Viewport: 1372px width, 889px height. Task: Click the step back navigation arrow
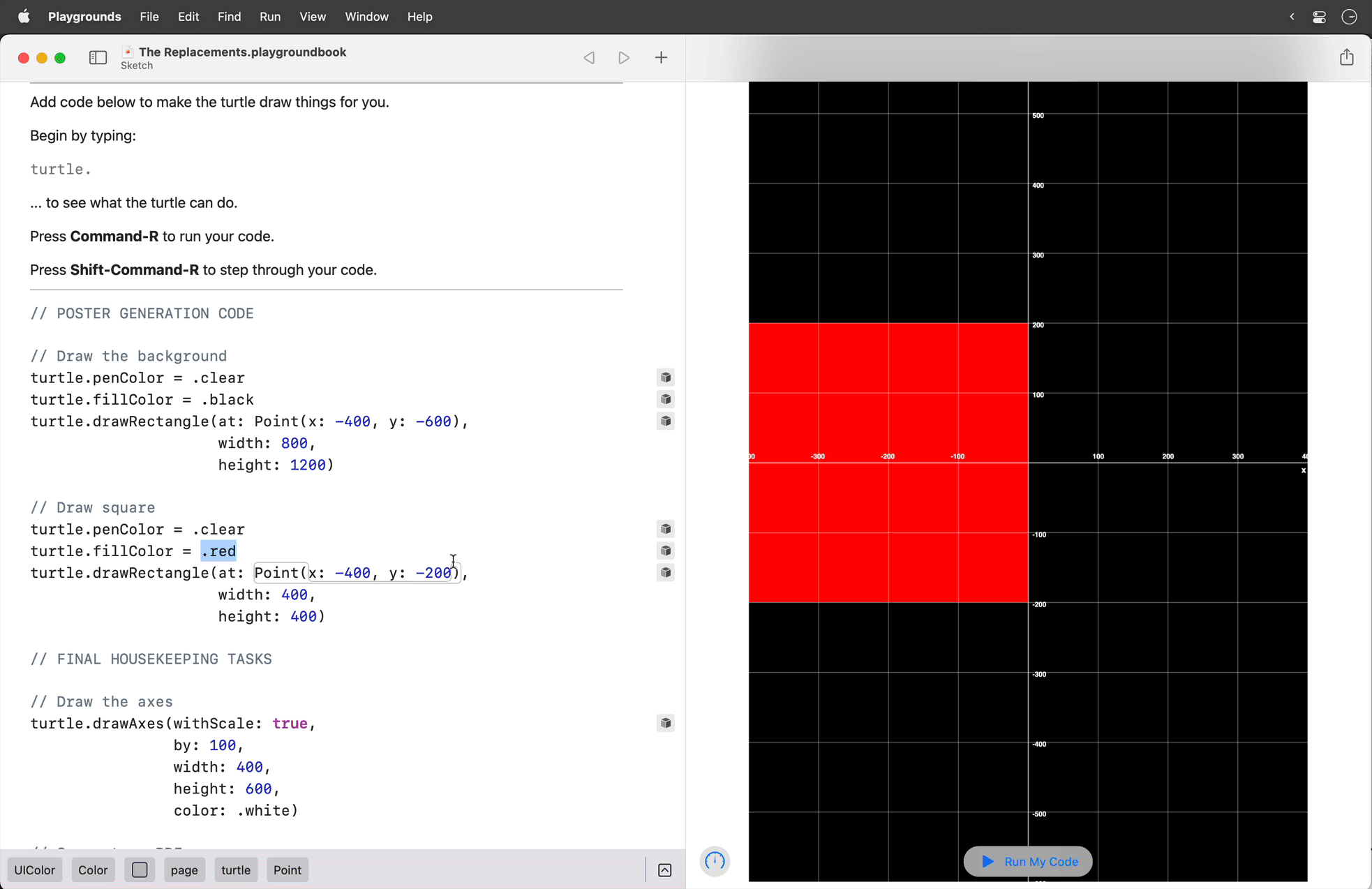coord(589,57)
